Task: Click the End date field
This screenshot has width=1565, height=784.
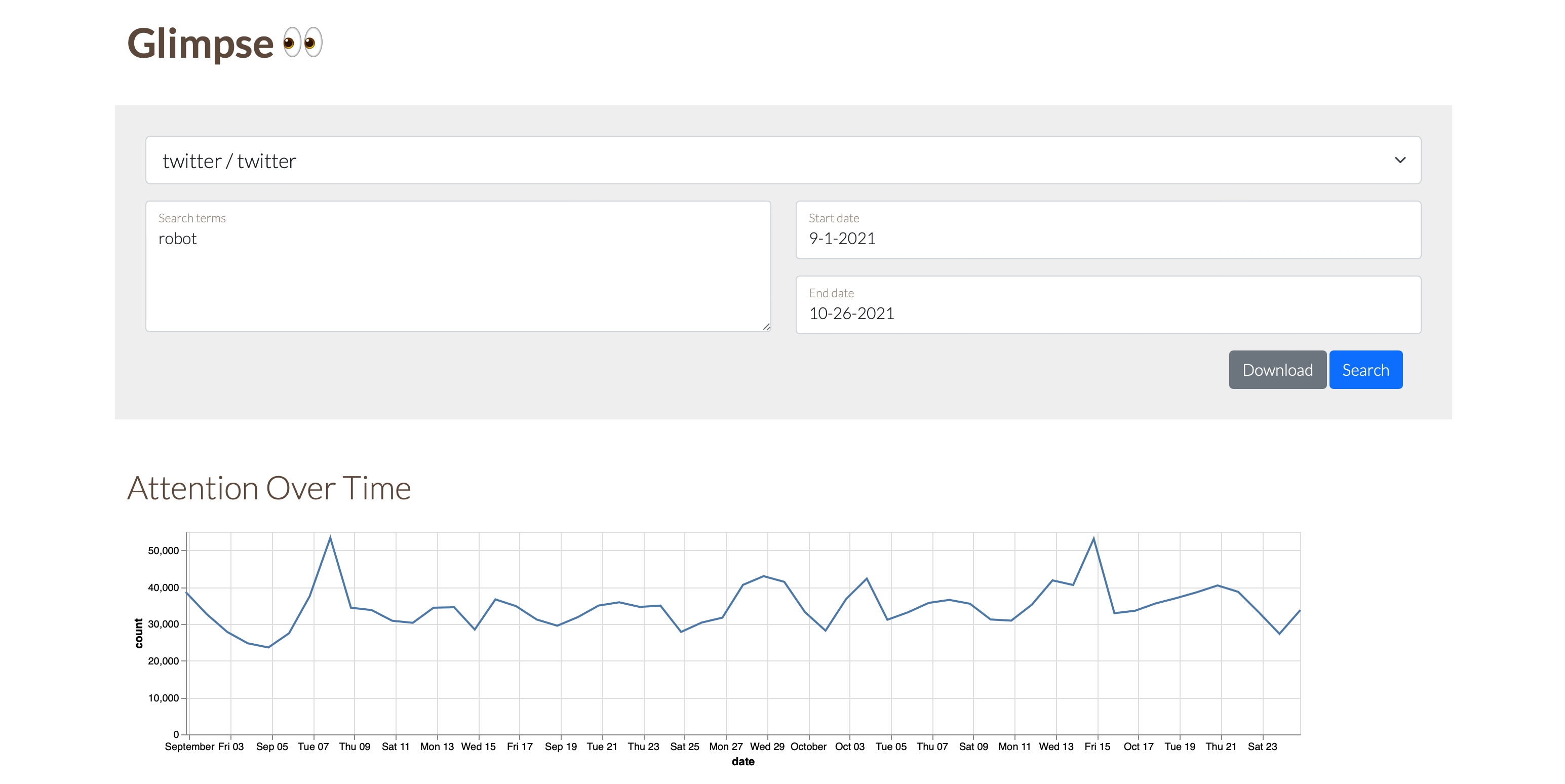Action: (x=1108, y=304)
